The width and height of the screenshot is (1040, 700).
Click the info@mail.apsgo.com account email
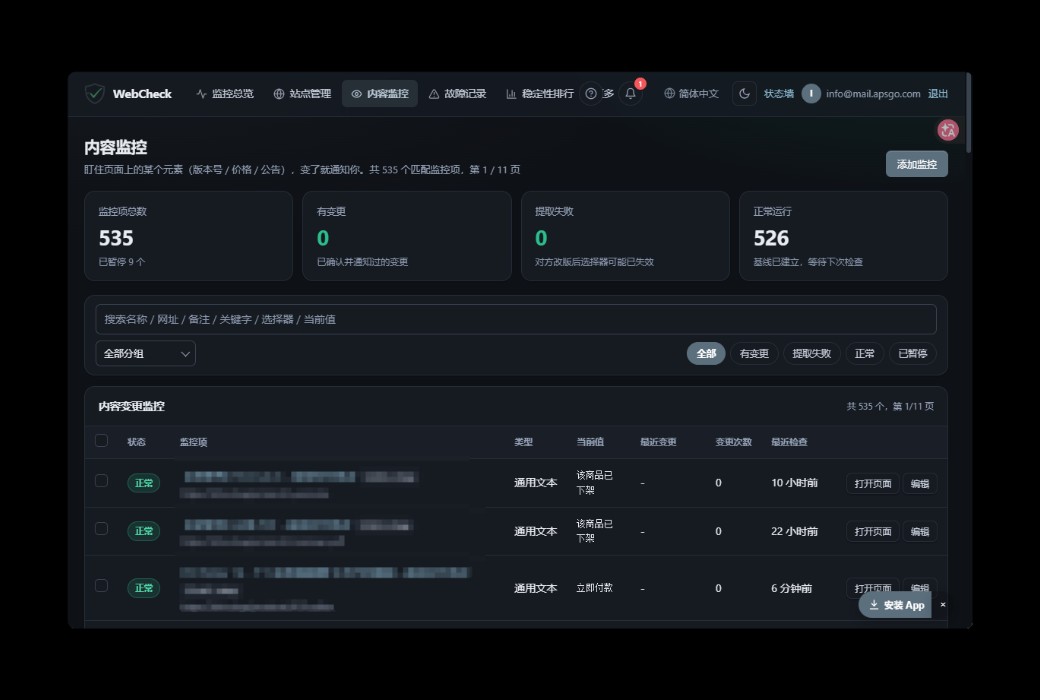[x=873, y=94]
